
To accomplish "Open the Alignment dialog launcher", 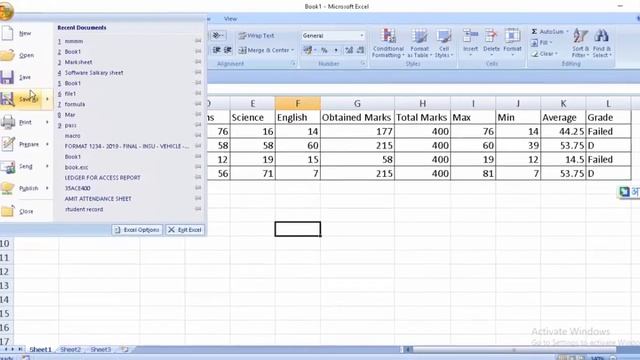I will [x=293, y=64].
